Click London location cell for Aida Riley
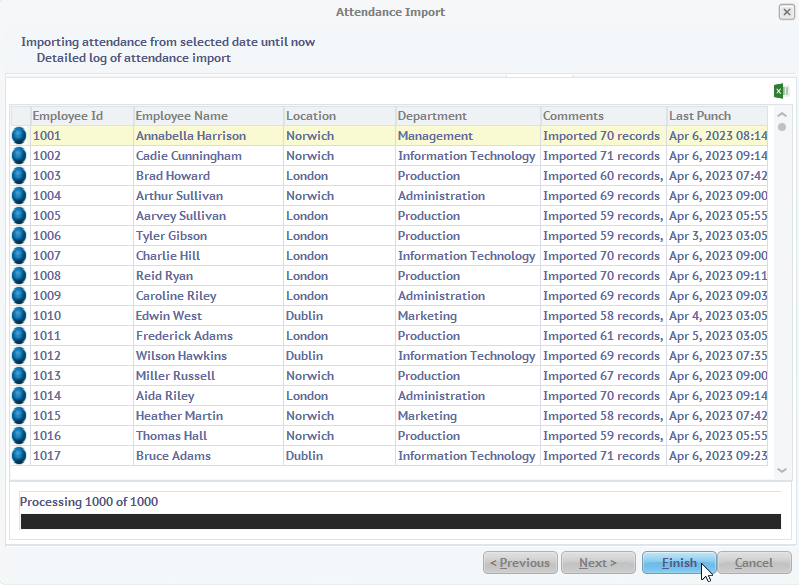This screenshot has width=799, height=587. pyautogui.click(x=339, y=396)
